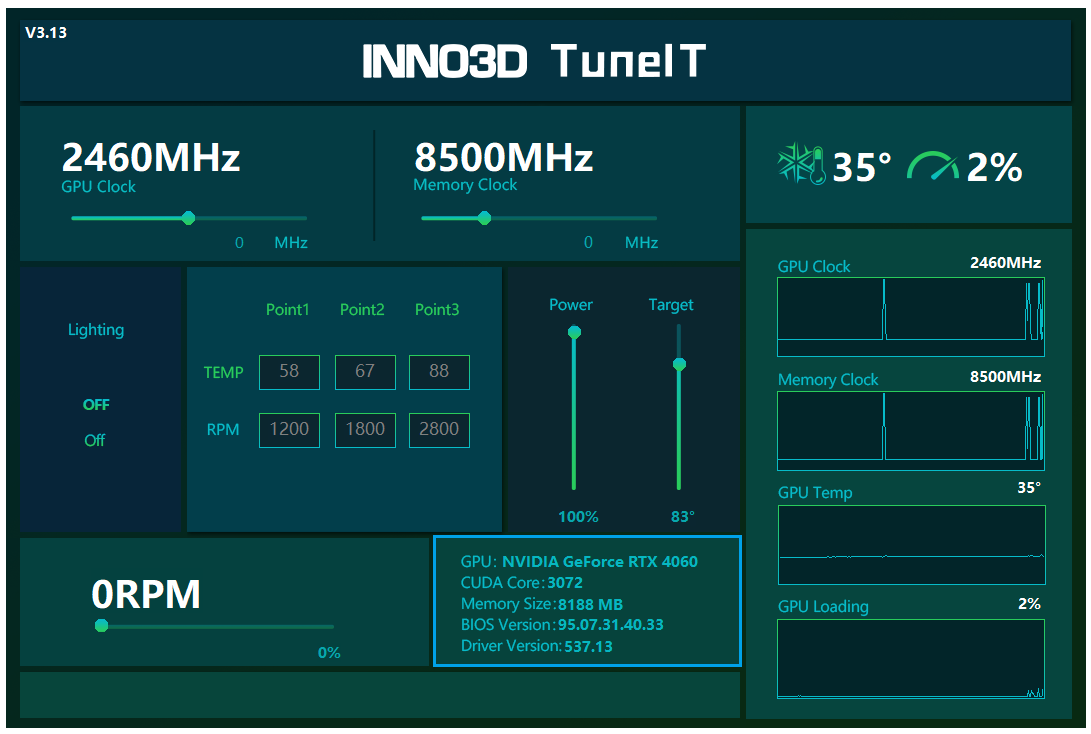Image resolution: width=1091 pixels, height=734 pixels.
Task: Click the 100% power value
Action: (x=578, y=517)
